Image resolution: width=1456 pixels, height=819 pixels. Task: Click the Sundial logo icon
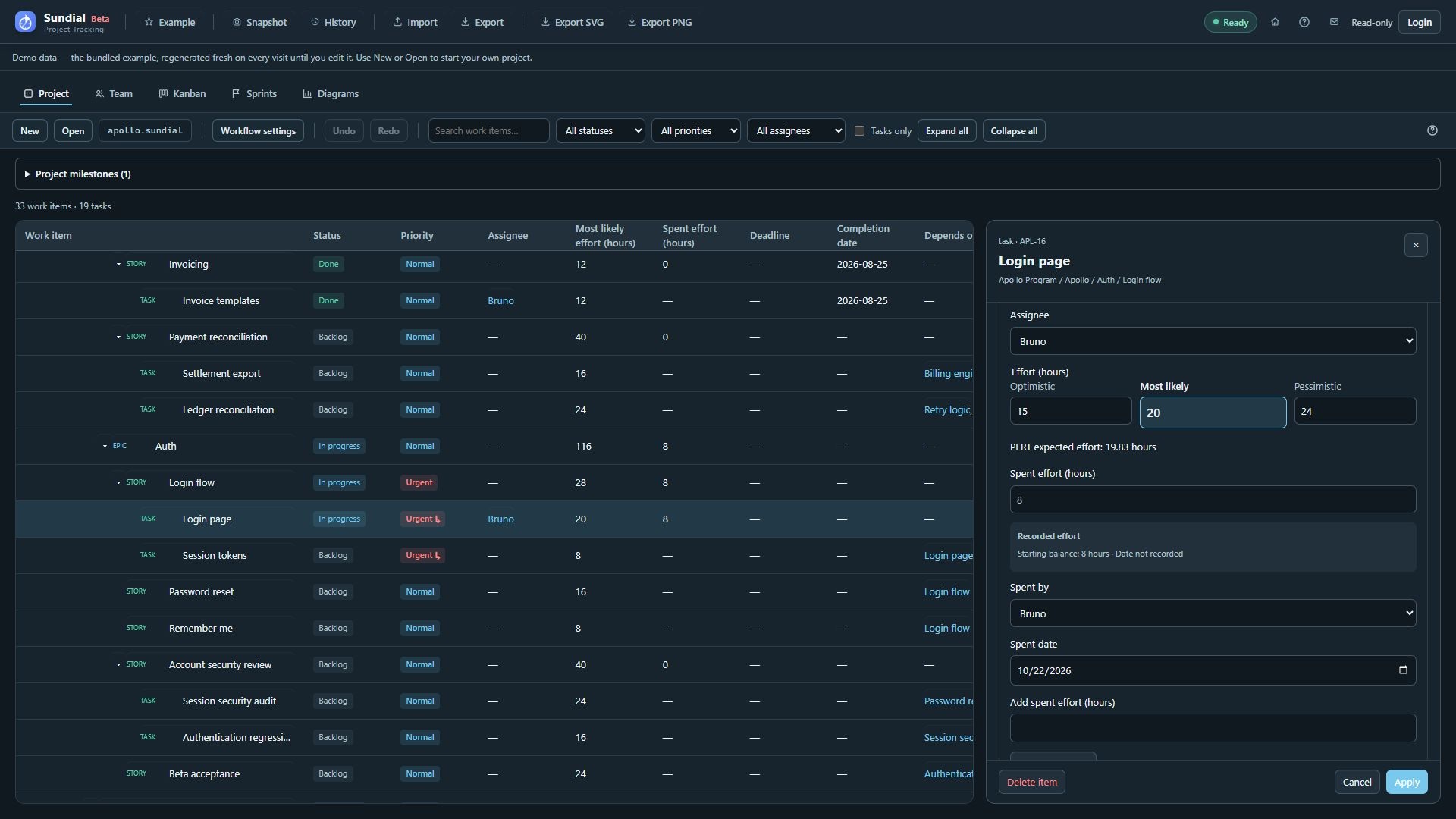[25, 22]
